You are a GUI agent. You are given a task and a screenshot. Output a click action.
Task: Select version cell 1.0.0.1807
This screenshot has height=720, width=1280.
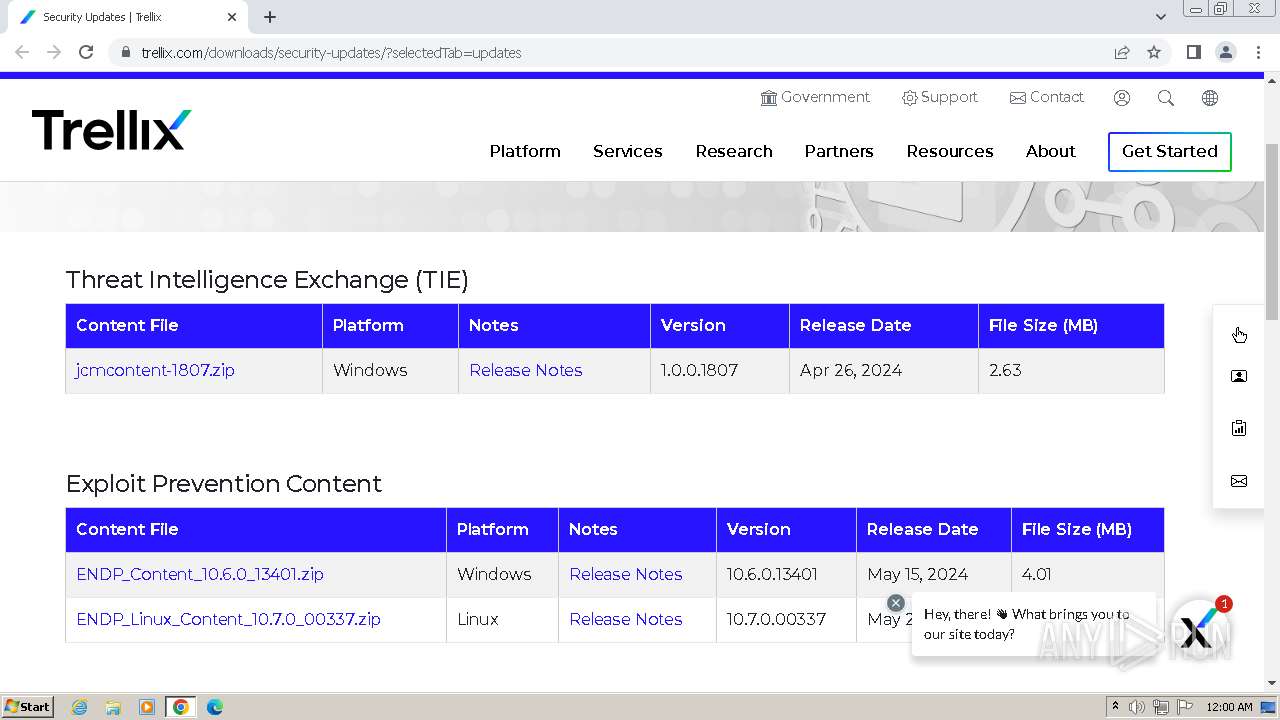(x=720, y=370)
